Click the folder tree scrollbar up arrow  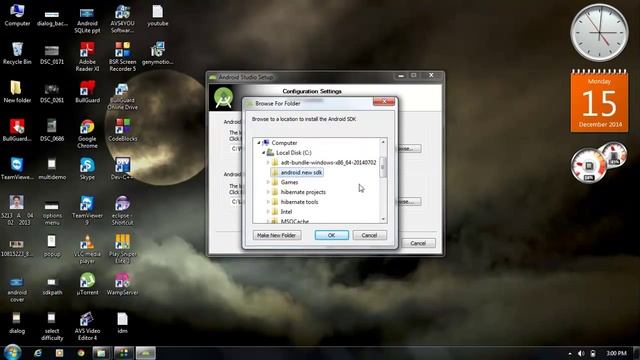click(x=383, y=142)
